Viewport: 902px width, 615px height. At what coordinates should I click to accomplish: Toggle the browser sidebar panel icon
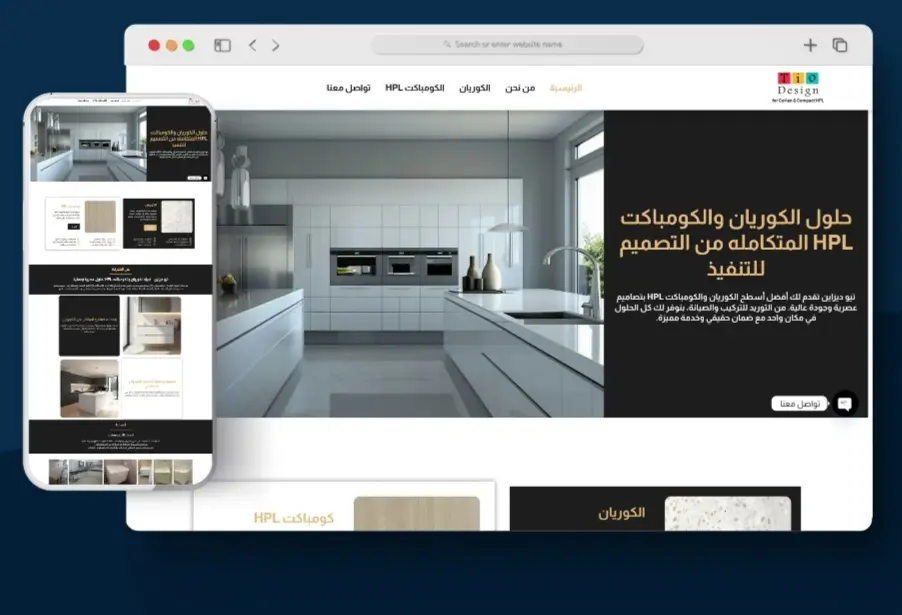pos(221,44)
